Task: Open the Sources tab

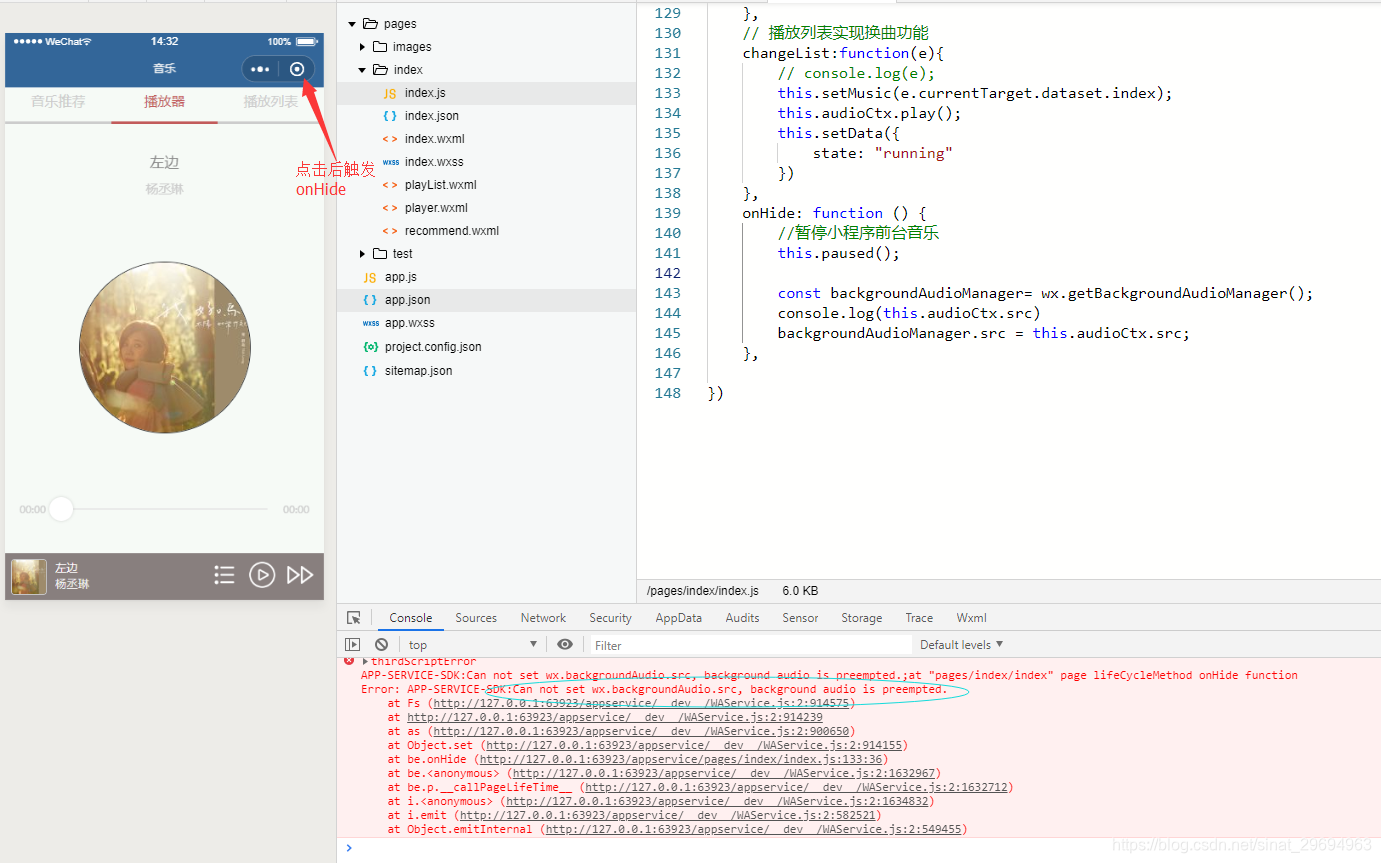Action: click(x=476, y=618)
